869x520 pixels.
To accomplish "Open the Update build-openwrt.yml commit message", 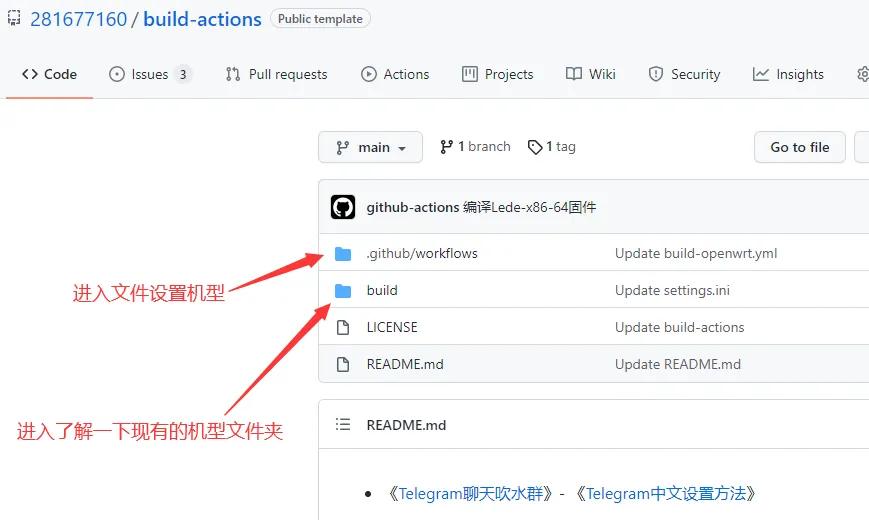I will pos(696,254).
